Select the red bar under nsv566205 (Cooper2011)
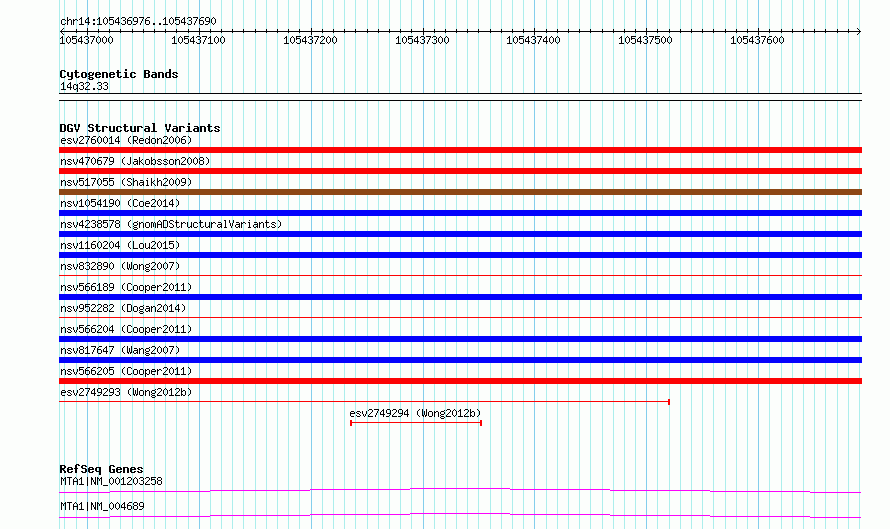The width and height of the screenshot is (890, 529). 460,381
